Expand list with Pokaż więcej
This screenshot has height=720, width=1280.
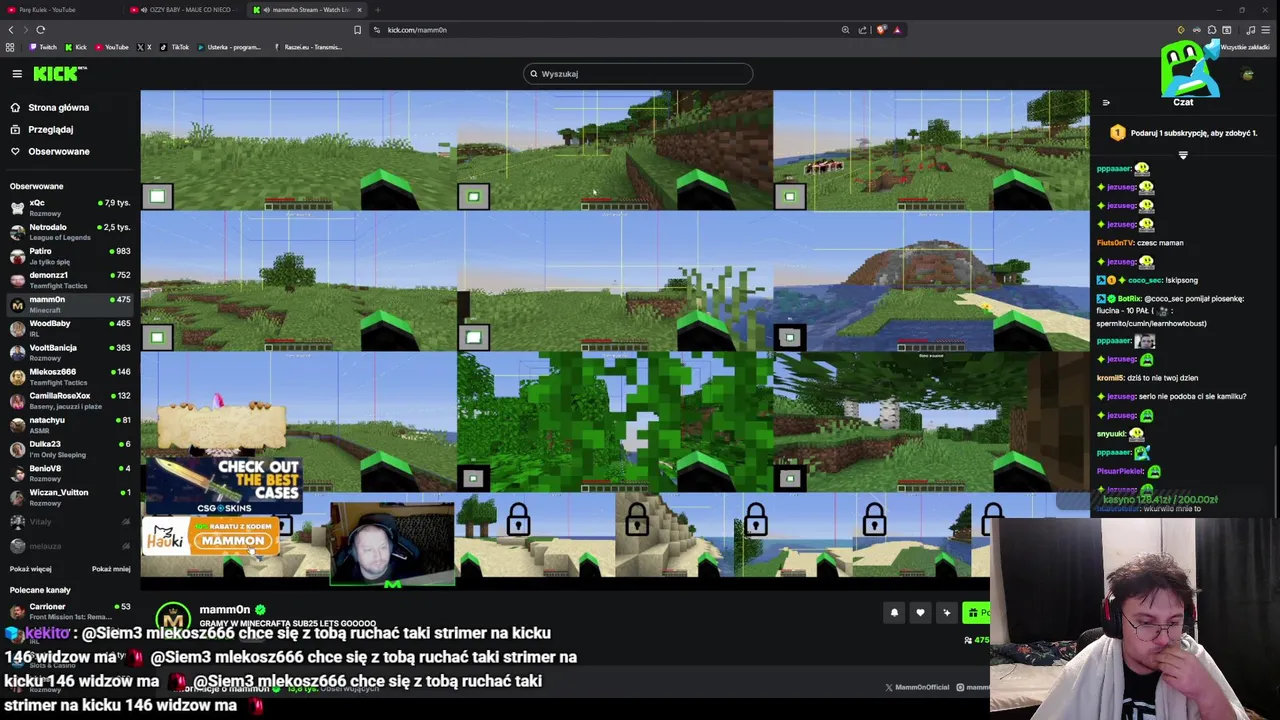(30, 569)
